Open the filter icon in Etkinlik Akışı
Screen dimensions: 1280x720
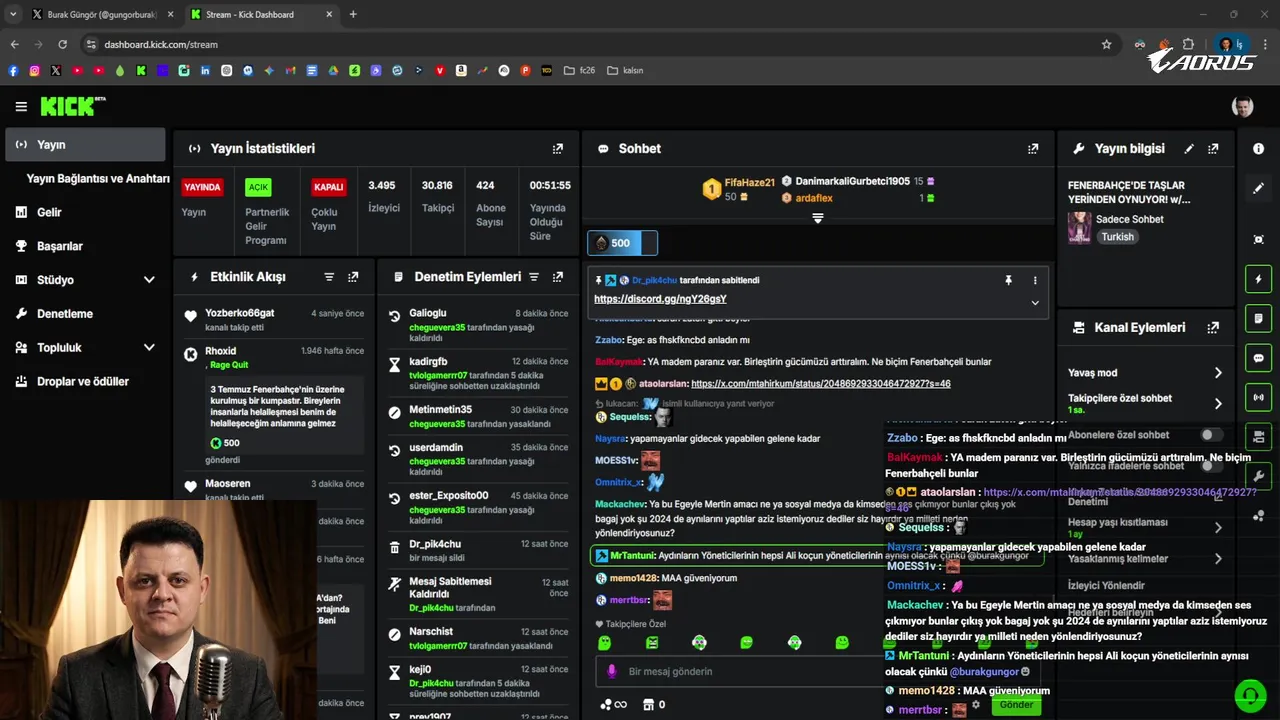(x=329, y=277)
